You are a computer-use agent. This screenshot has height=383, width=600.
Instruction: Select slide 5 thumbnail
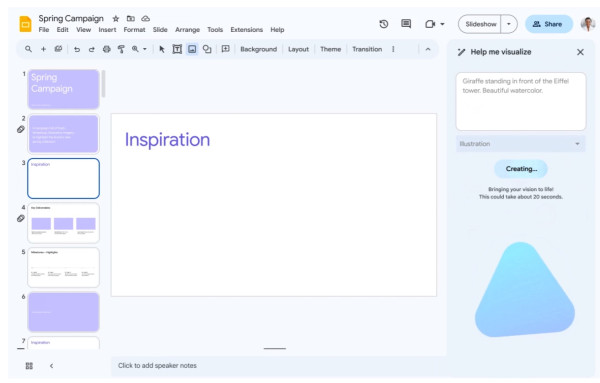click(x=64, y=267)
